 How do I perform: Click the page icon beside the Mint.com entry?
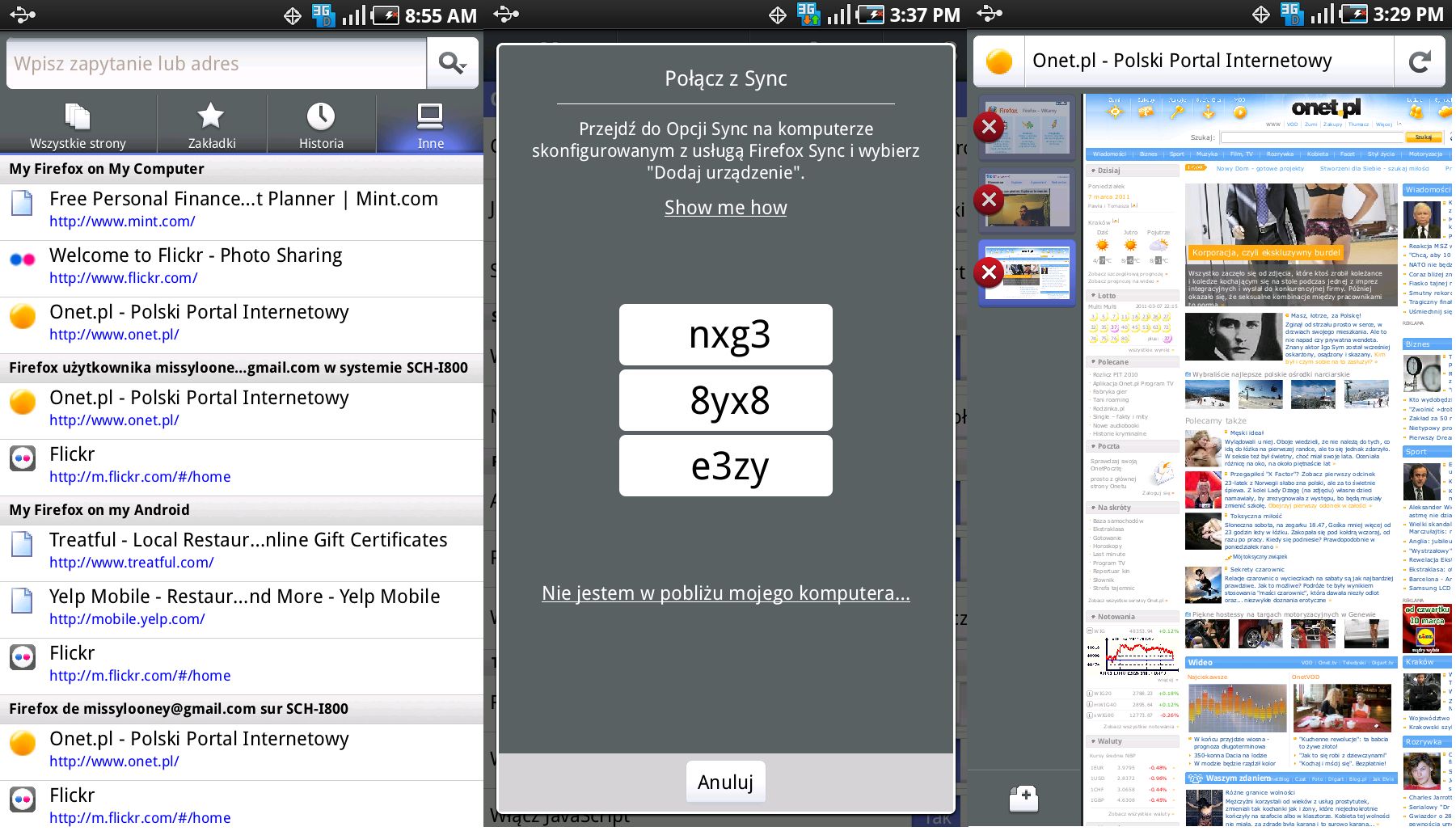22,202
